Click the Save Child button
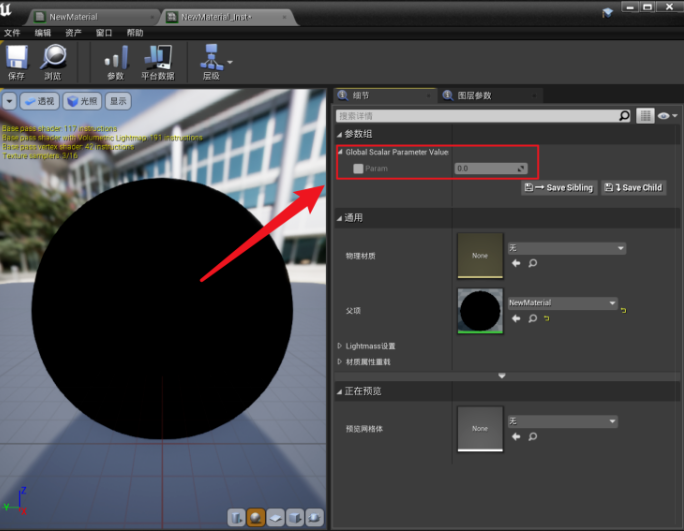 point(634,188)
